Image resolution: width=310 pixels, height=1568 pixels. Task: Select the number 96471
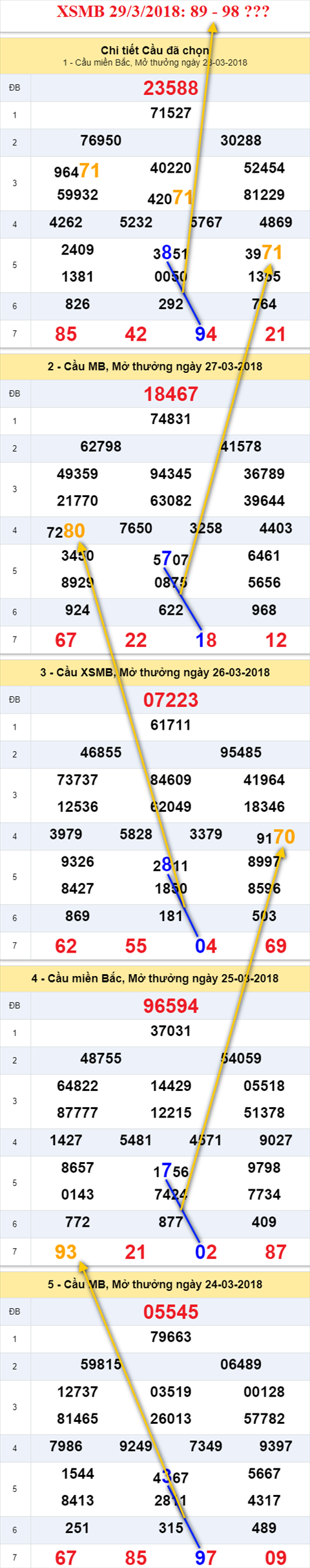coord(77,171)
